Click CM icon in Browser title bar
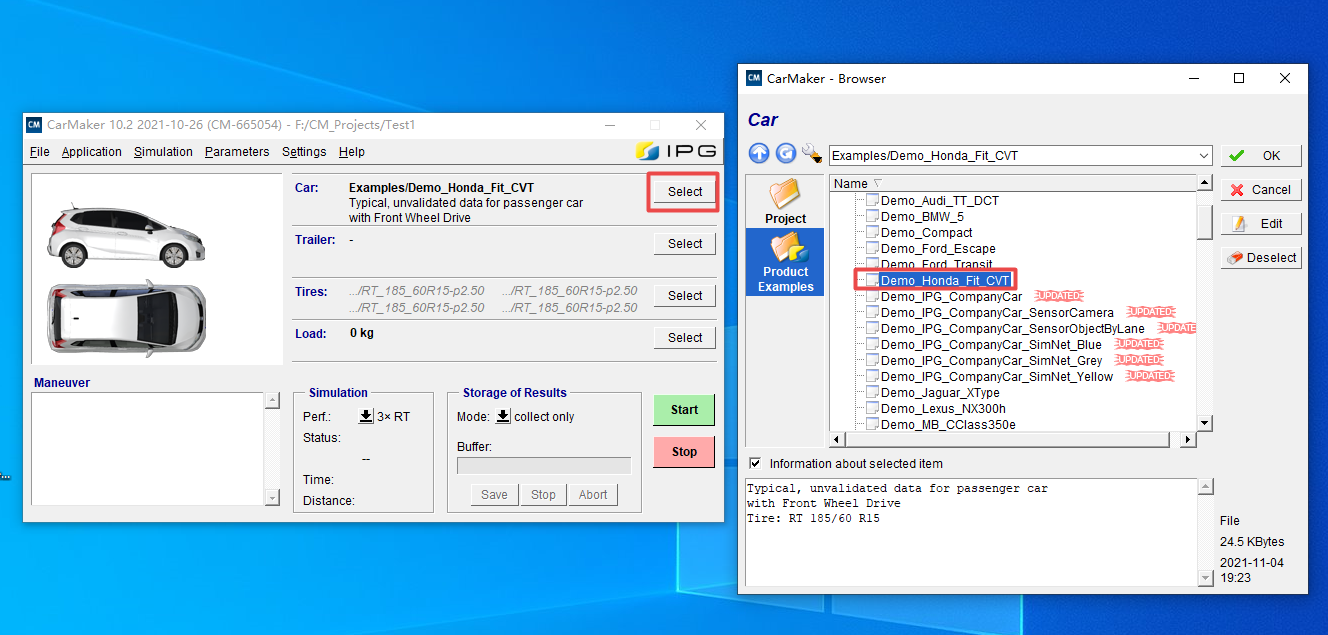 pos(754,78)
